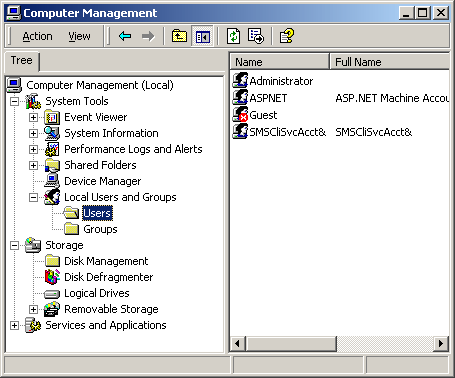Expand Performance Logs and Alerts node

(x=33, y=149)
